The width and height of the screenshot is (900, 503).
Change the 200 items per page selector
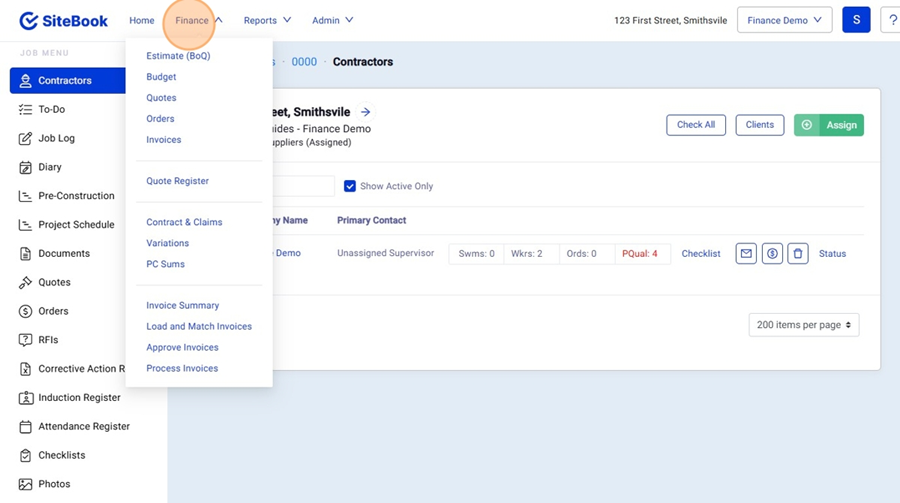tap(803, 325)
